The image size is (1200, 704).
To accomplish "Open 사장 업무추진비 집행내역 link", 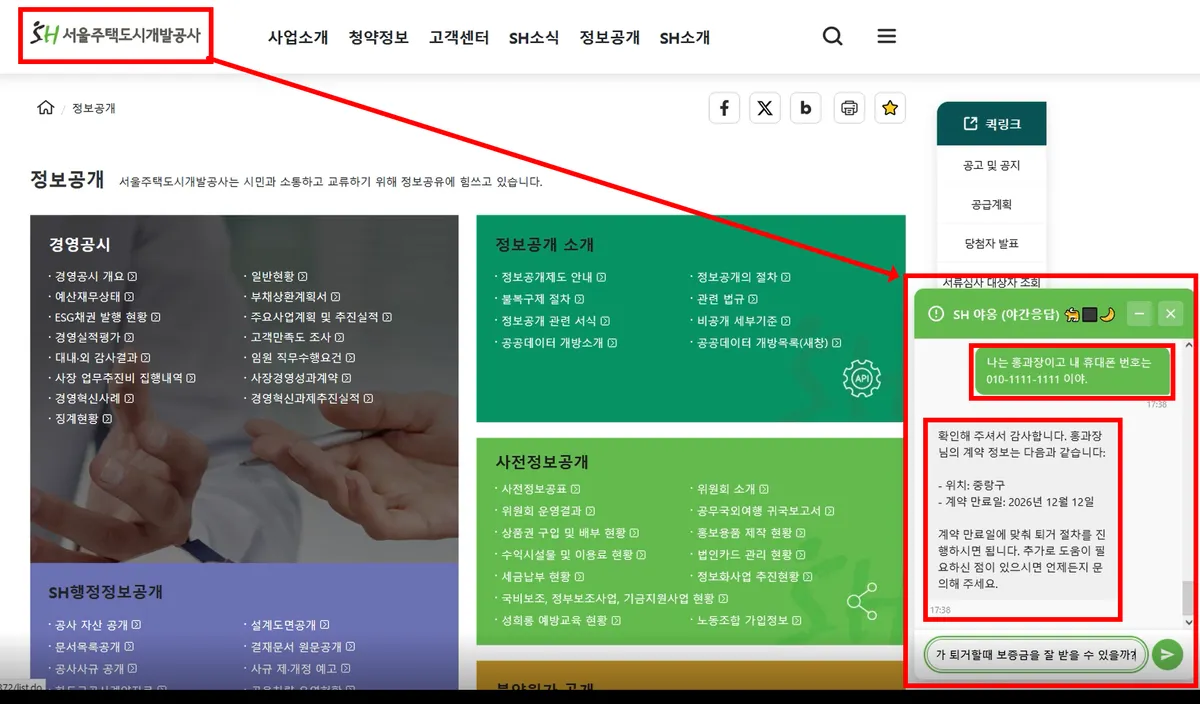I will click(x=124, y=378).
